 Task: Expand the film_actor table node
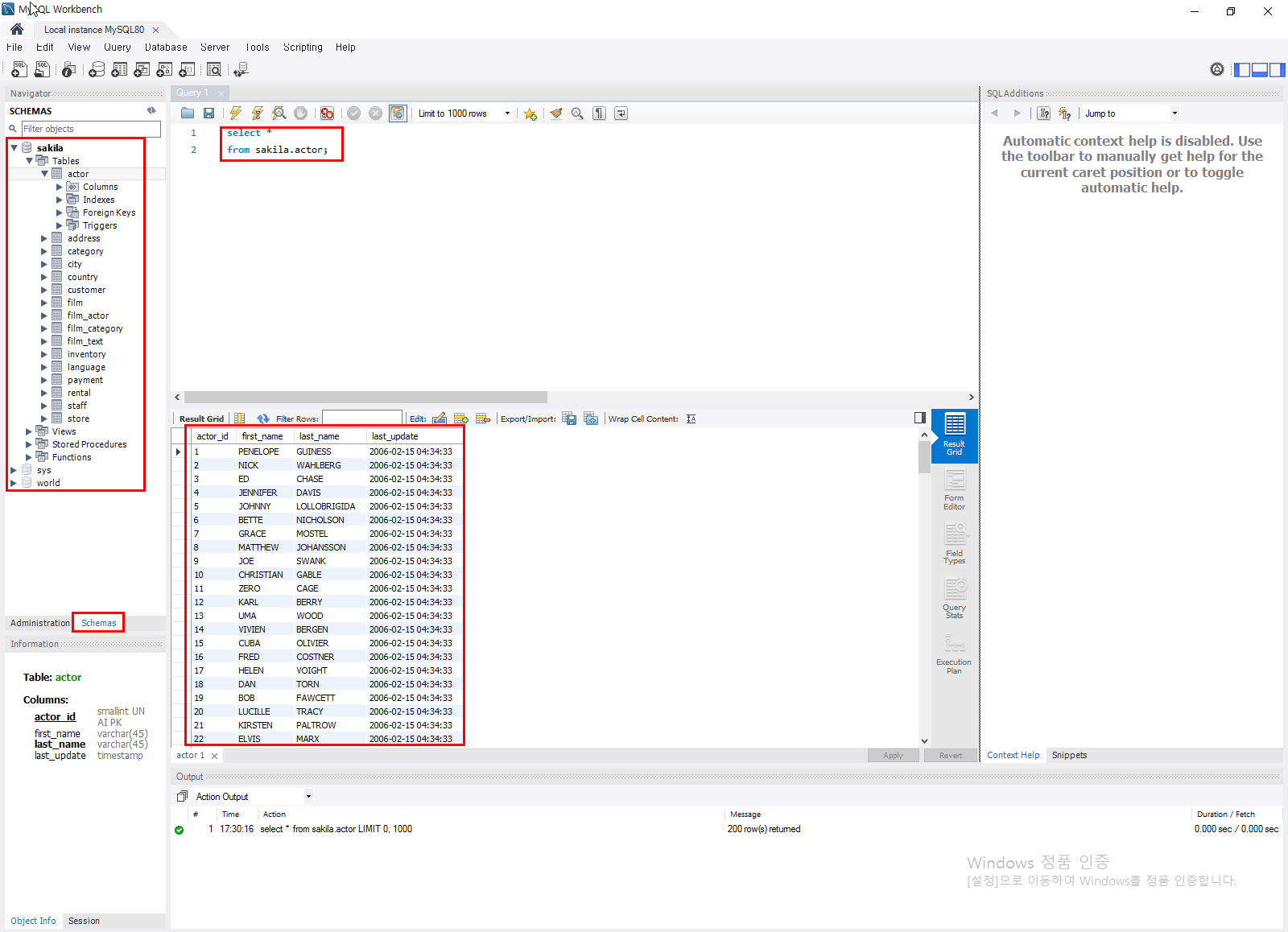click(44, 315)
